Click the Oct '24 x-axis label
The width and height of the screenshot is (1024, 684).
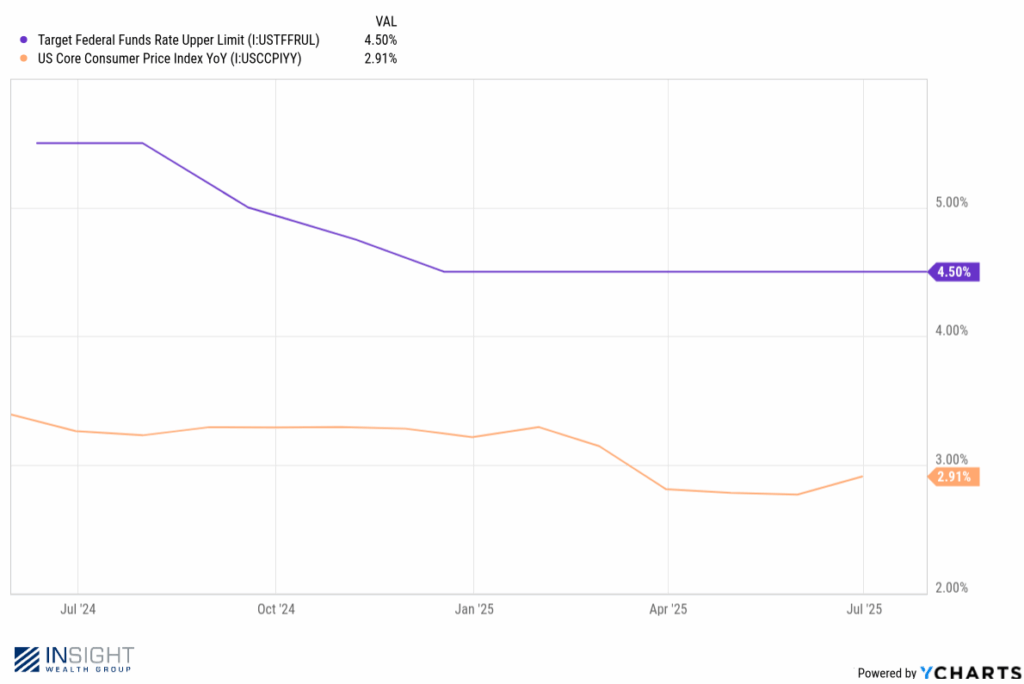coord(276,609)
